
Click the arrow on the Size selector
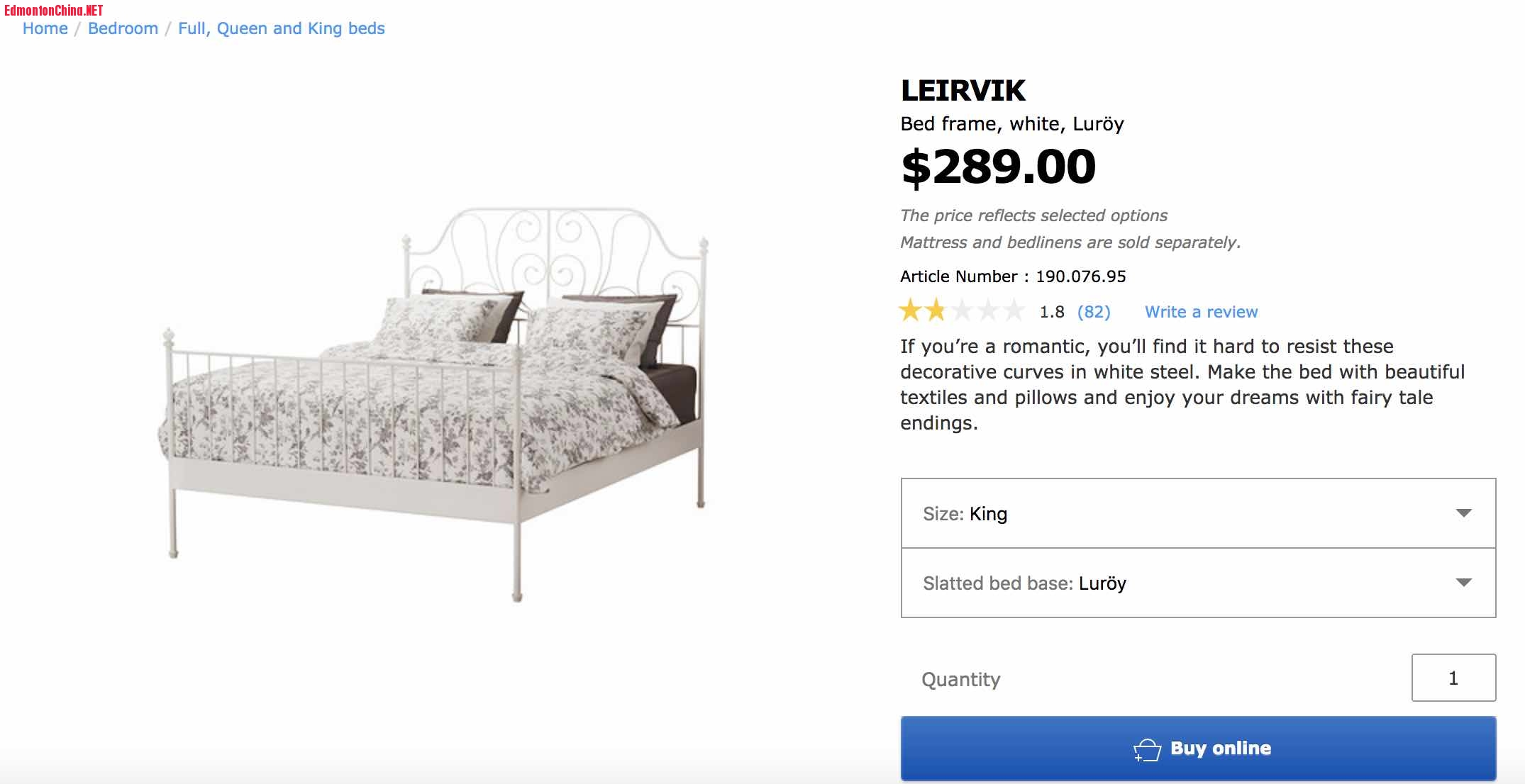click(x=1463, y=513)
